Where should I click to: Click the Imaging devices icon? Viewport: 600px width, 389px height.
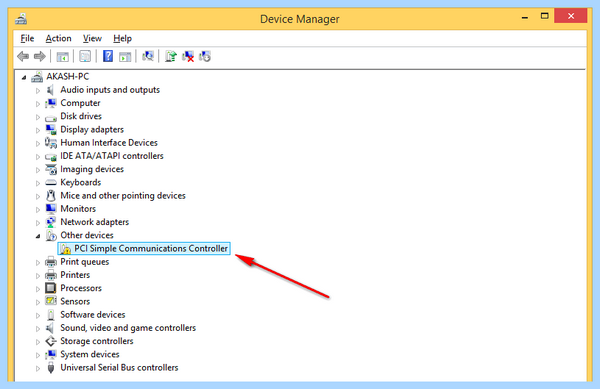click(x=51, y=169)
